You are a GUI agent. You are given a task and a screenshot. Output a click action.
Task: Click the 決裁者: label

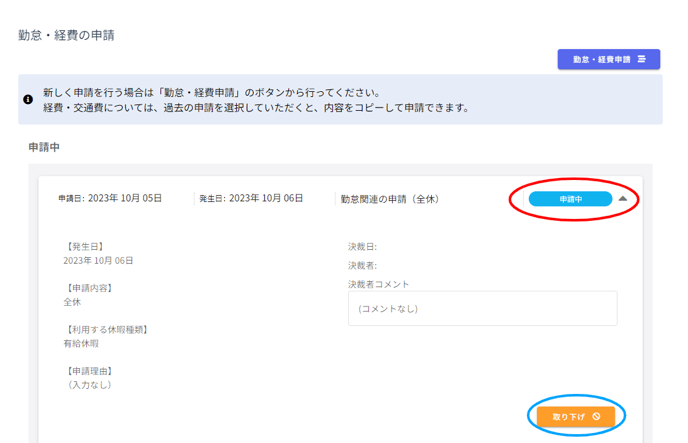click(x=362, y=265)
